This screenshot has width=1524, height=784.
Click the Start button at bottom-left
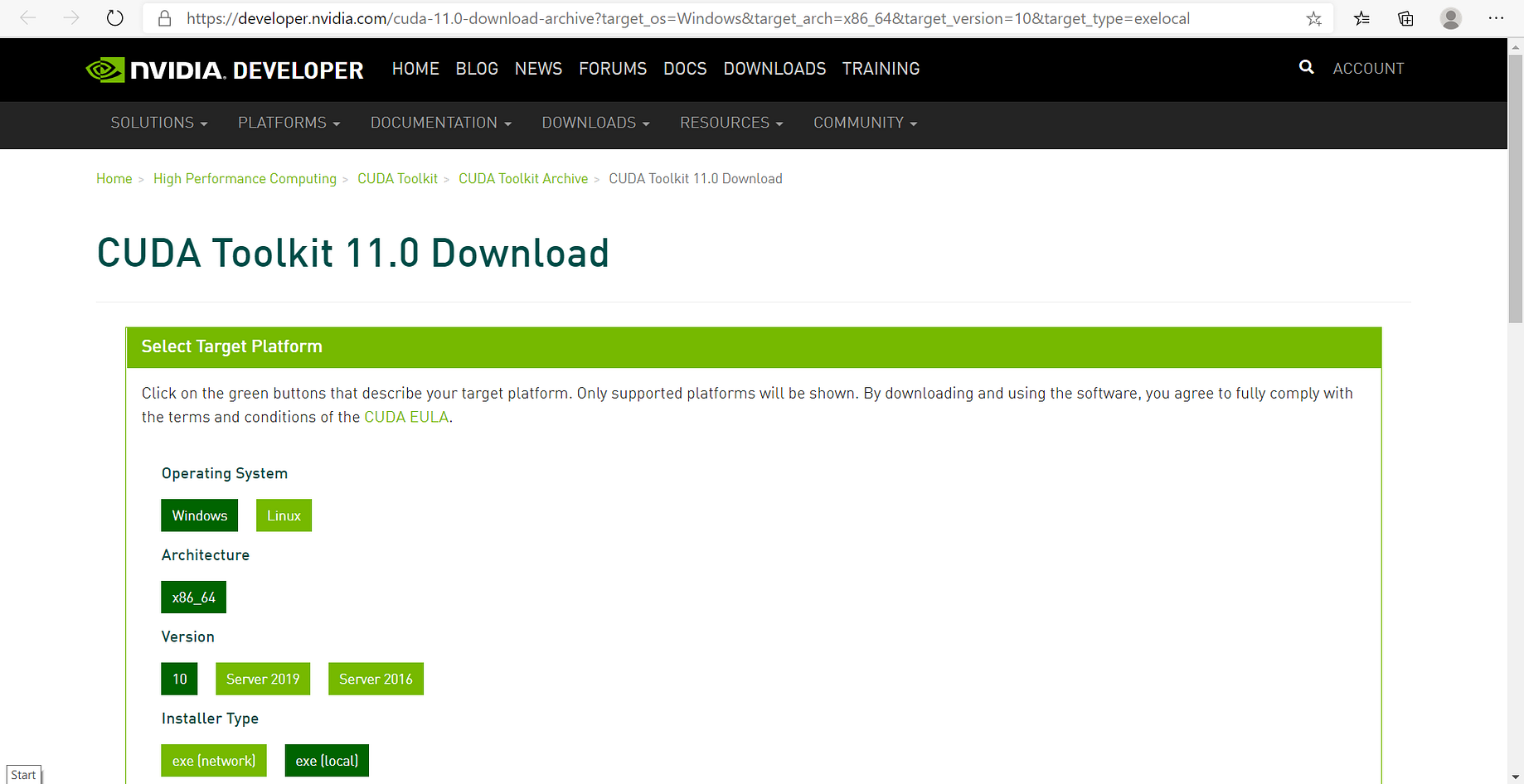[23, 775]
